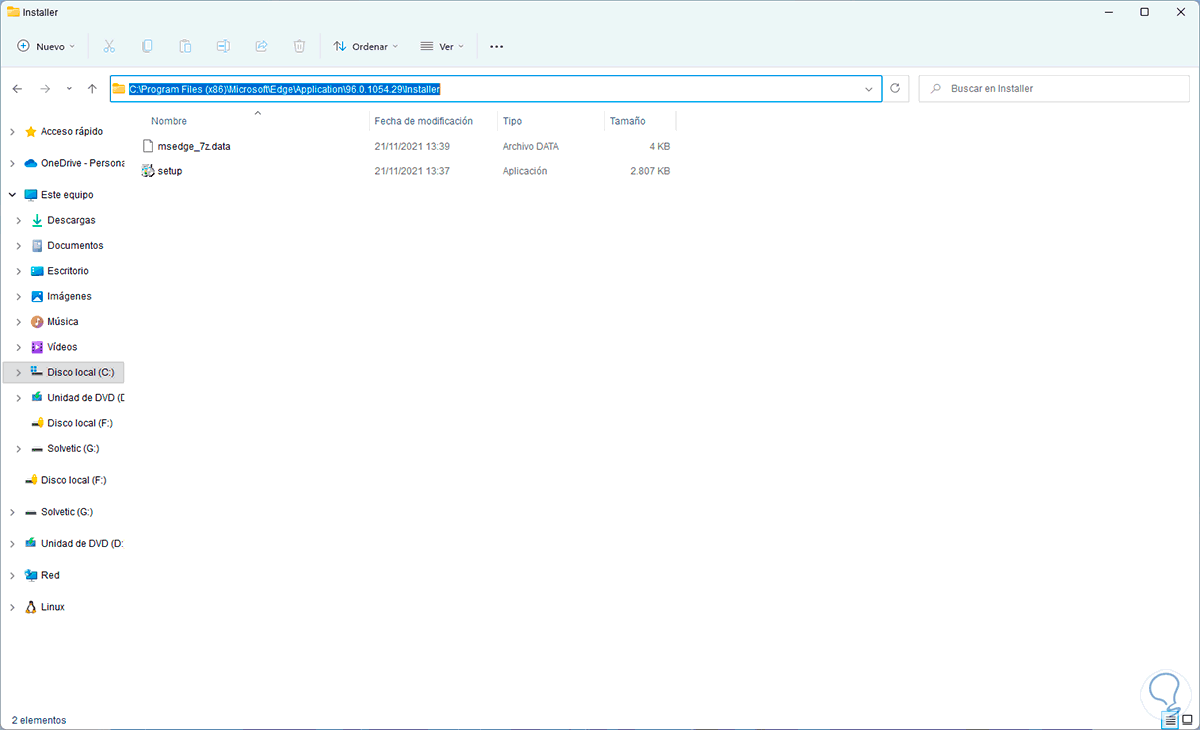
Task: Select Este equipo in navigation pane
Action: [67, 195]
